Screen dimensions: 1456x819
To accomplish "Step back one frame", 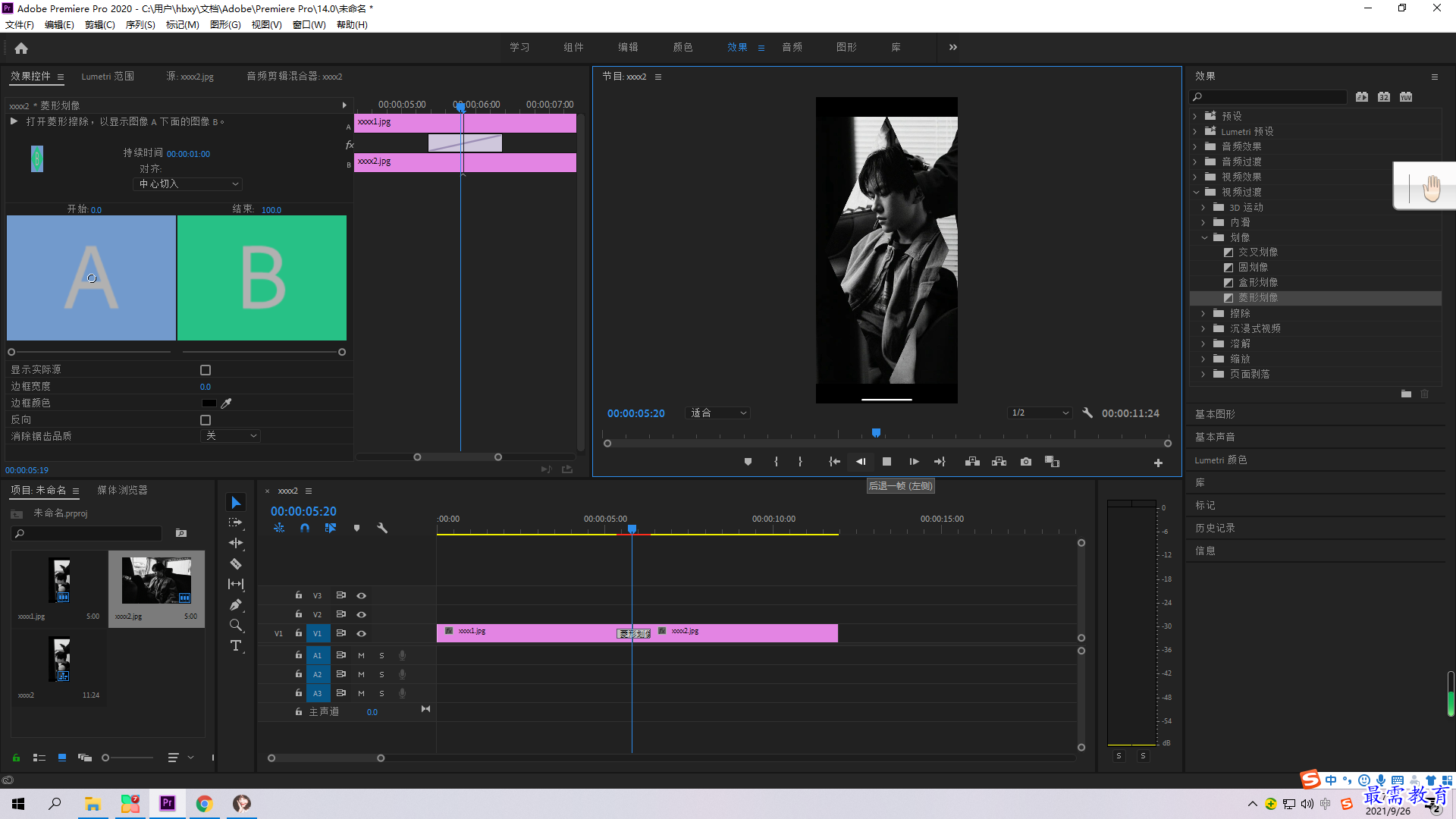I will [x=861, y=462].
